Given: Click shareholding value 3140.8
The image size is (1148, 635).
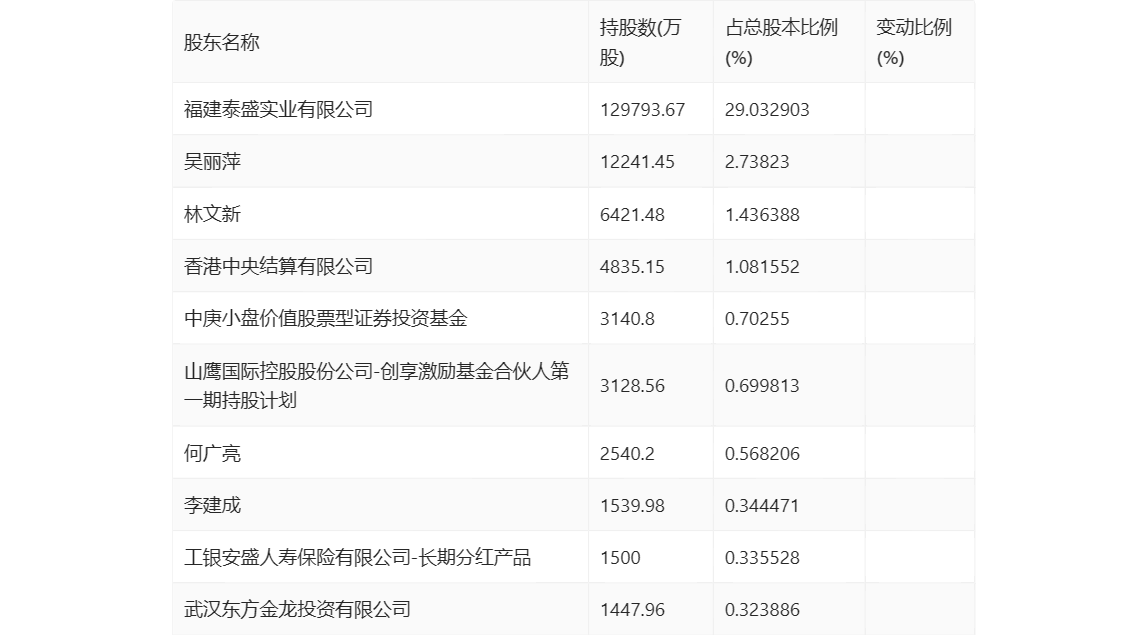Looking at the screenshot, I should (627, 319).
